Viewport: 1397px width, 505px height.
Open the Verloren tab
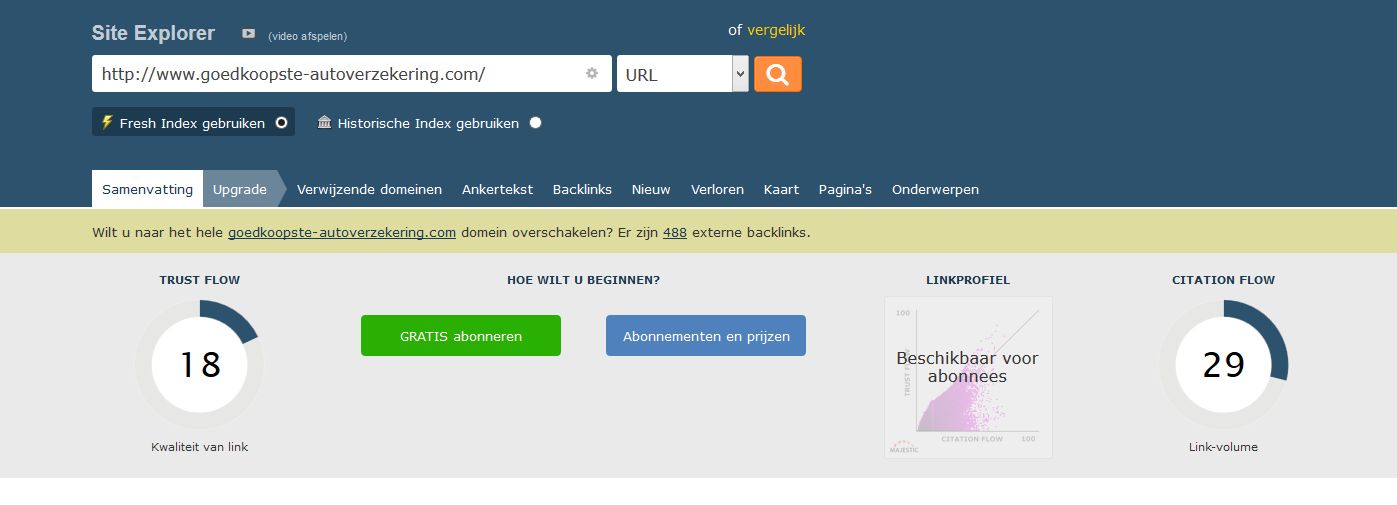717,189
